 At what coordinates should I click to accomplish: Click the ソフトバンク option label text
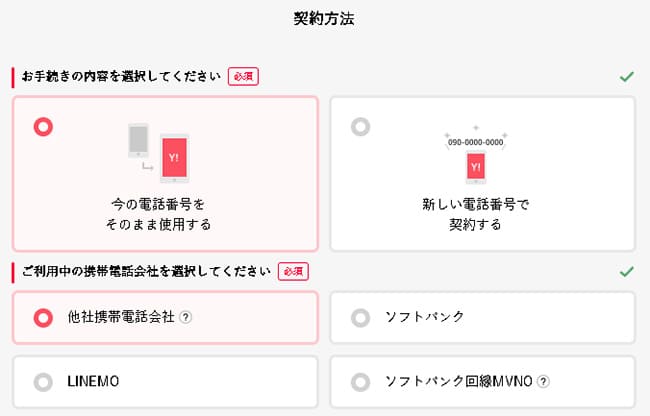pyautogui.click(x=424, y=317)
